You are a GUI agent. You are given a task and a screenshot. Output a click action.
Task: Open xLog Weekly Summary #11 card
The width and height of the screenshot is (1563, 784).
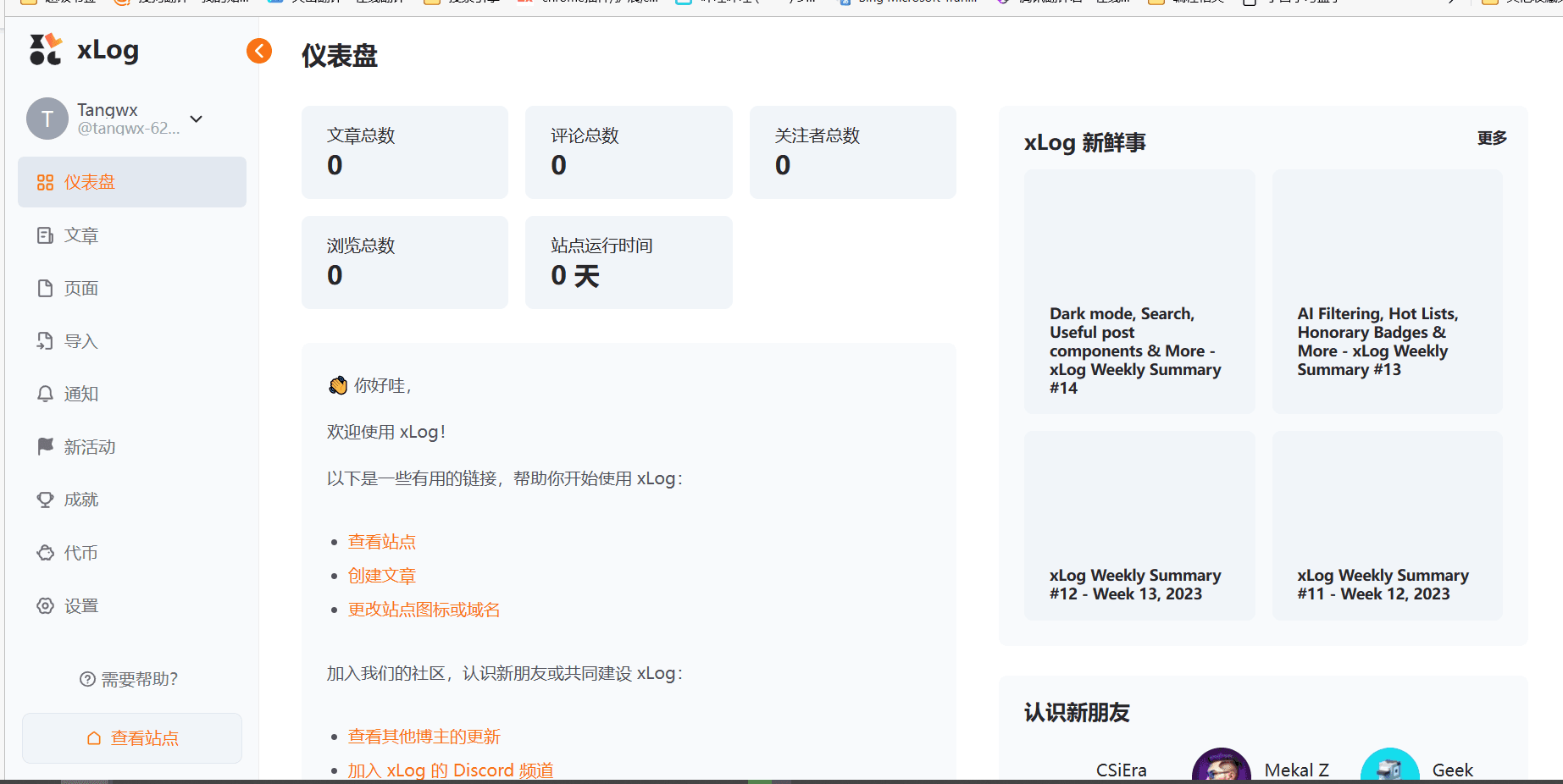click(x=1388, y=526)
